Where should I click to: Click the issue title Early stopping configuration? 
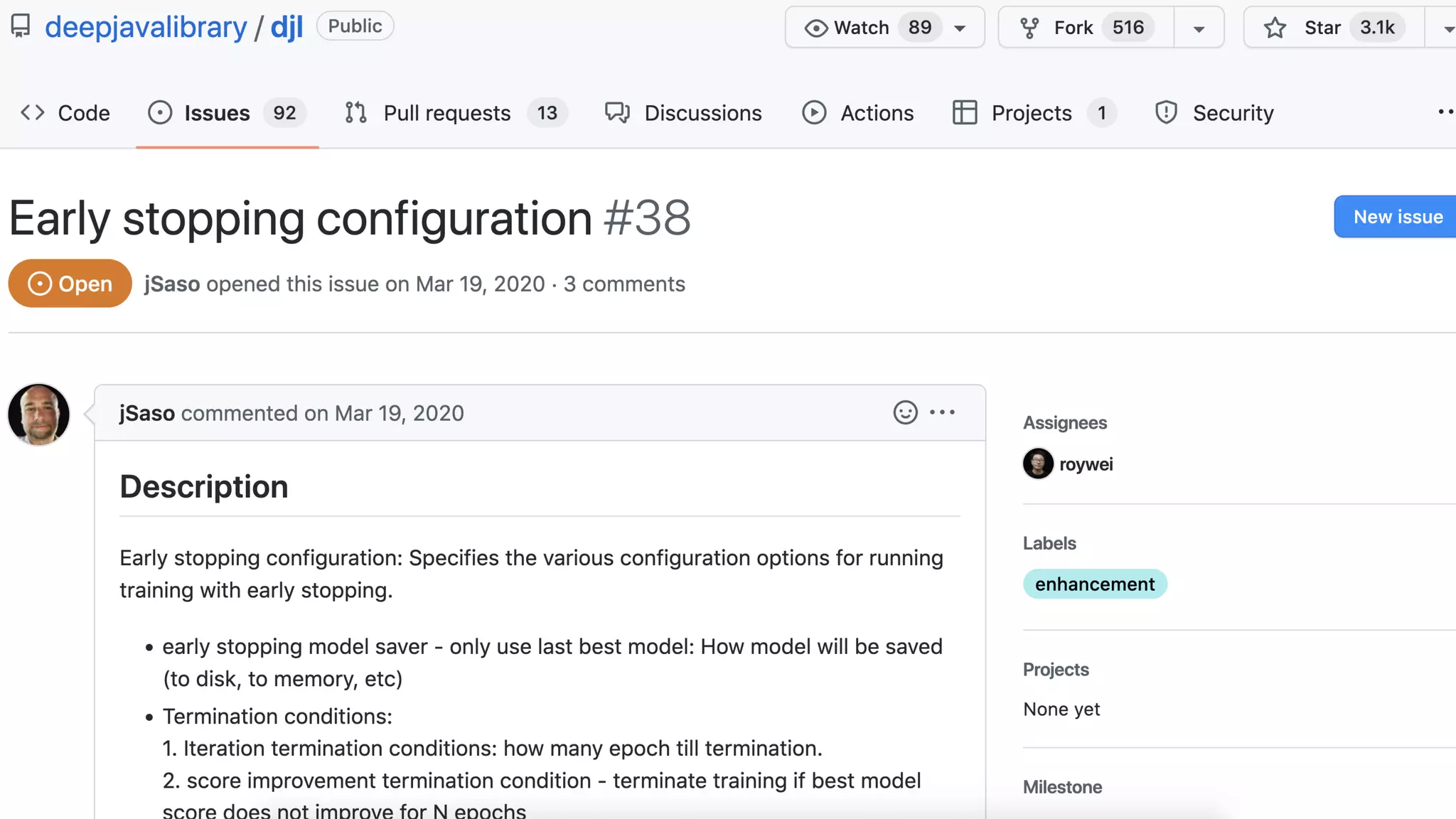pos(300,218)
